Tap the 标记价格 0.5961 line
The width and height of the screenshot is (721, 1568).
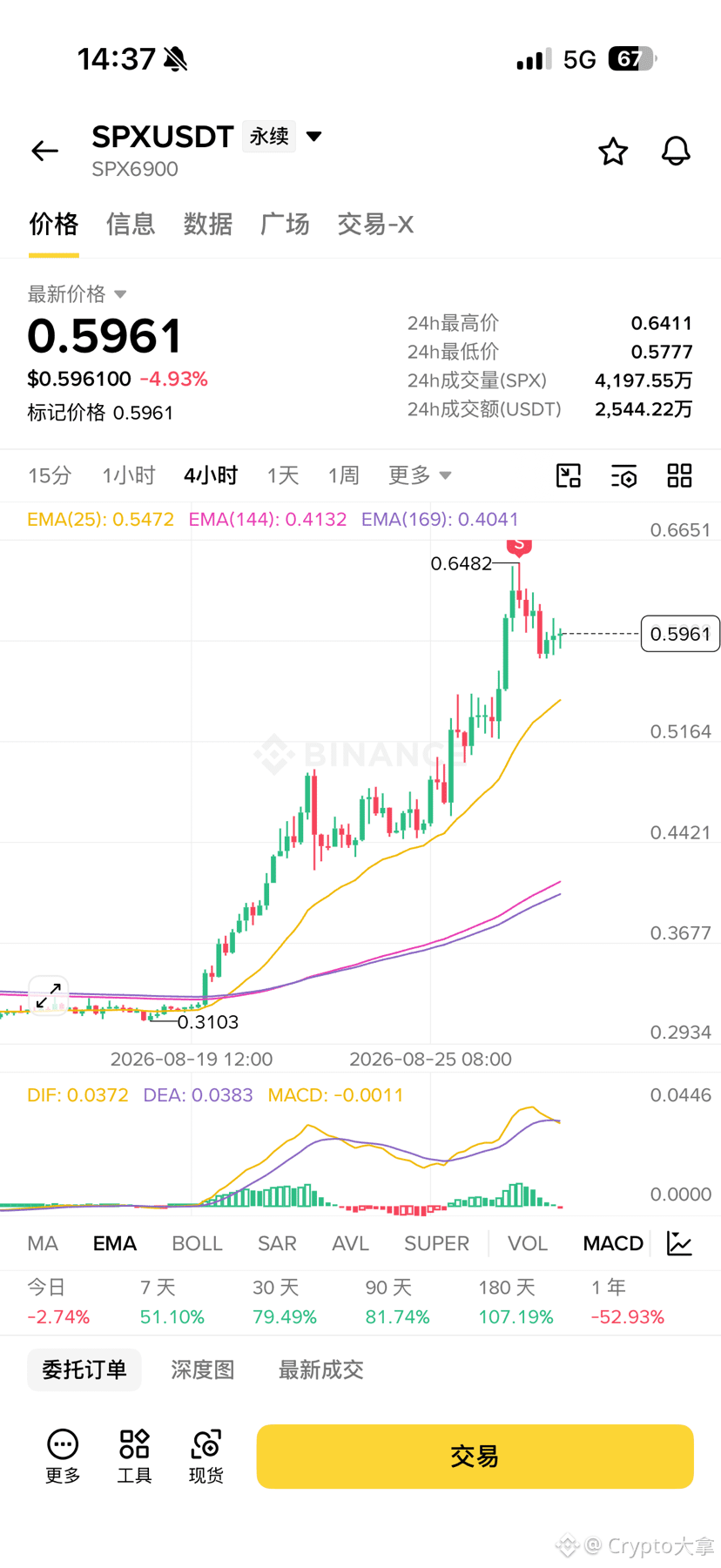point(100,413)
